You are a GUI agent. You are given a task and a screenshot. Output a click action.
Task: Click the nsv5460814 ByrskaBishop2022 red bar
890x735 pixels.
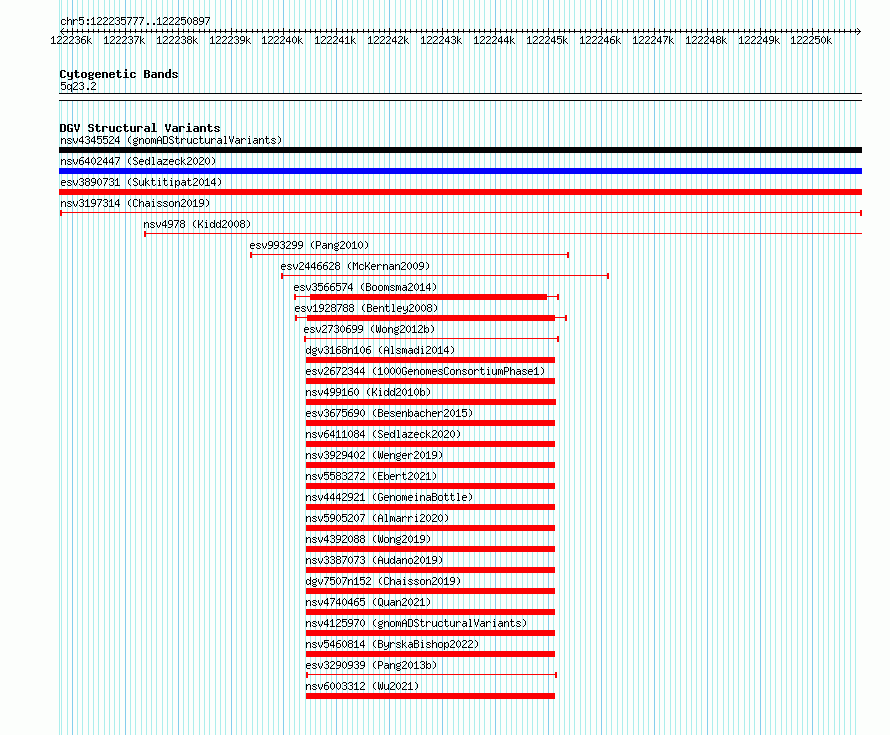430,654
